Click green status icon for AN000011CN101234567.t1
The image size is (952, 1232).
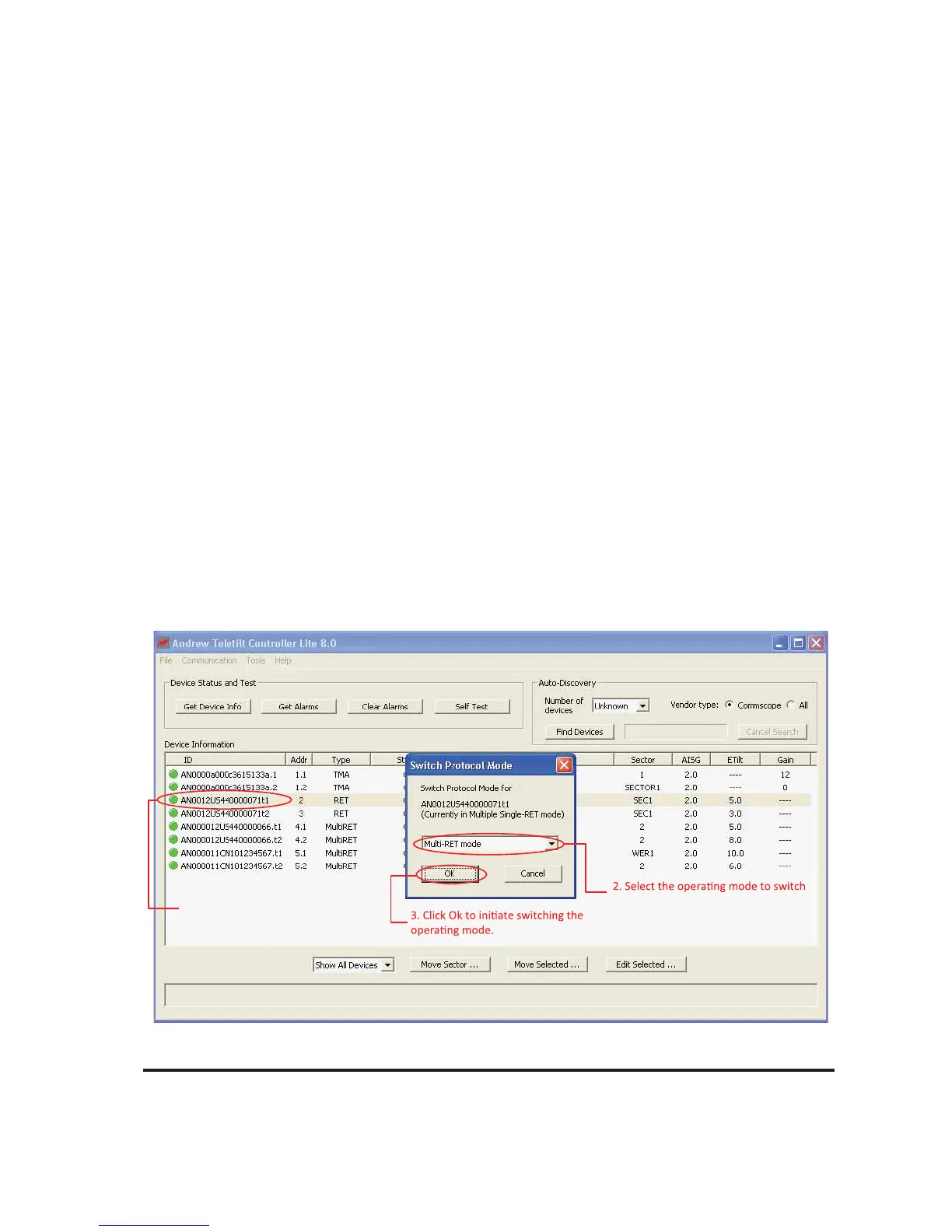pyautogui.click(x=173, y=852)
